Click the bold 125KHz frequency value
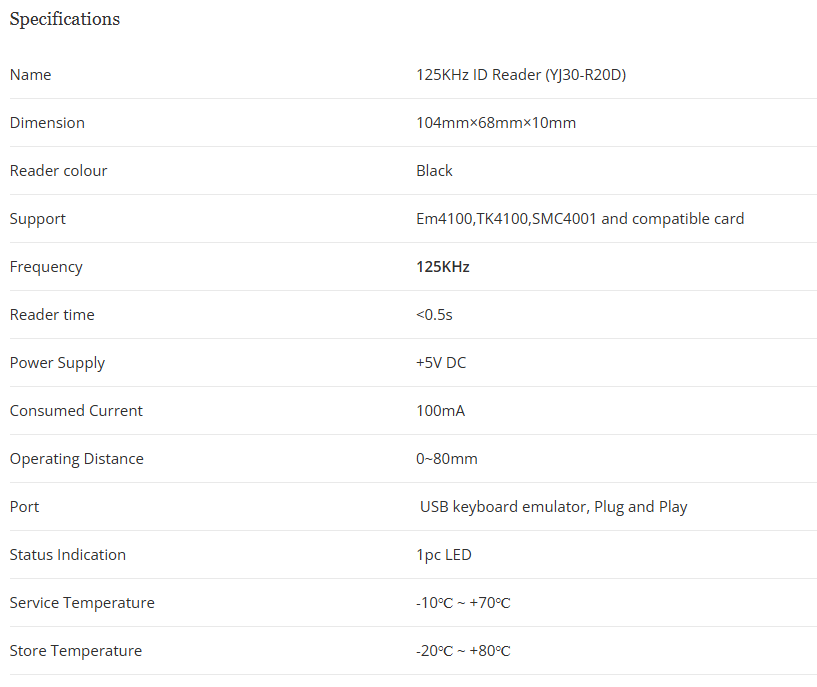The width and height of the screenshot is (817, 687). point(442,267)
